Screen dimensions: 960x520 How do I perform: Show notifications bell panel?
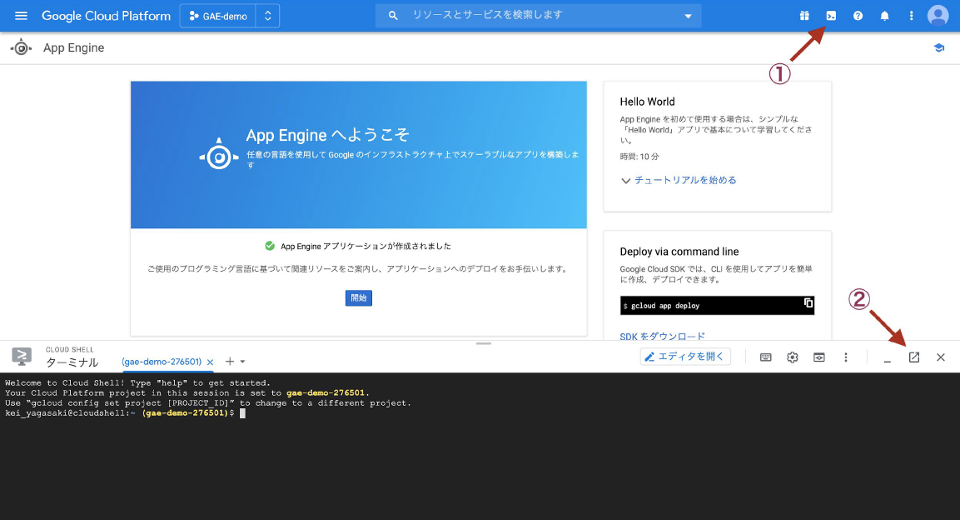[x=885, y=16]
